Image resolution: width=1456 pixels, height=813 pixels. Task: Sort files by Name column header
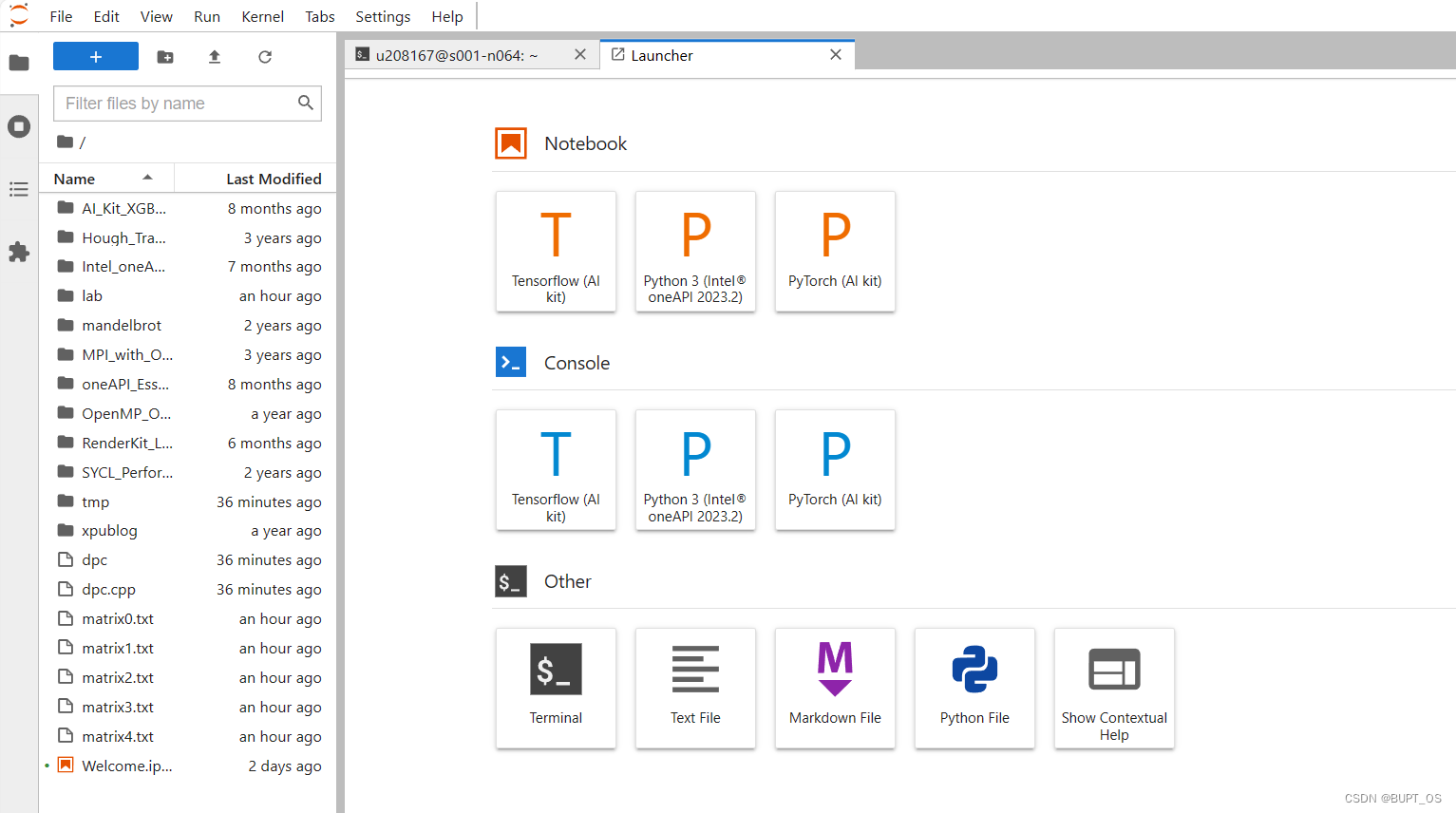(x=106, y=179)
